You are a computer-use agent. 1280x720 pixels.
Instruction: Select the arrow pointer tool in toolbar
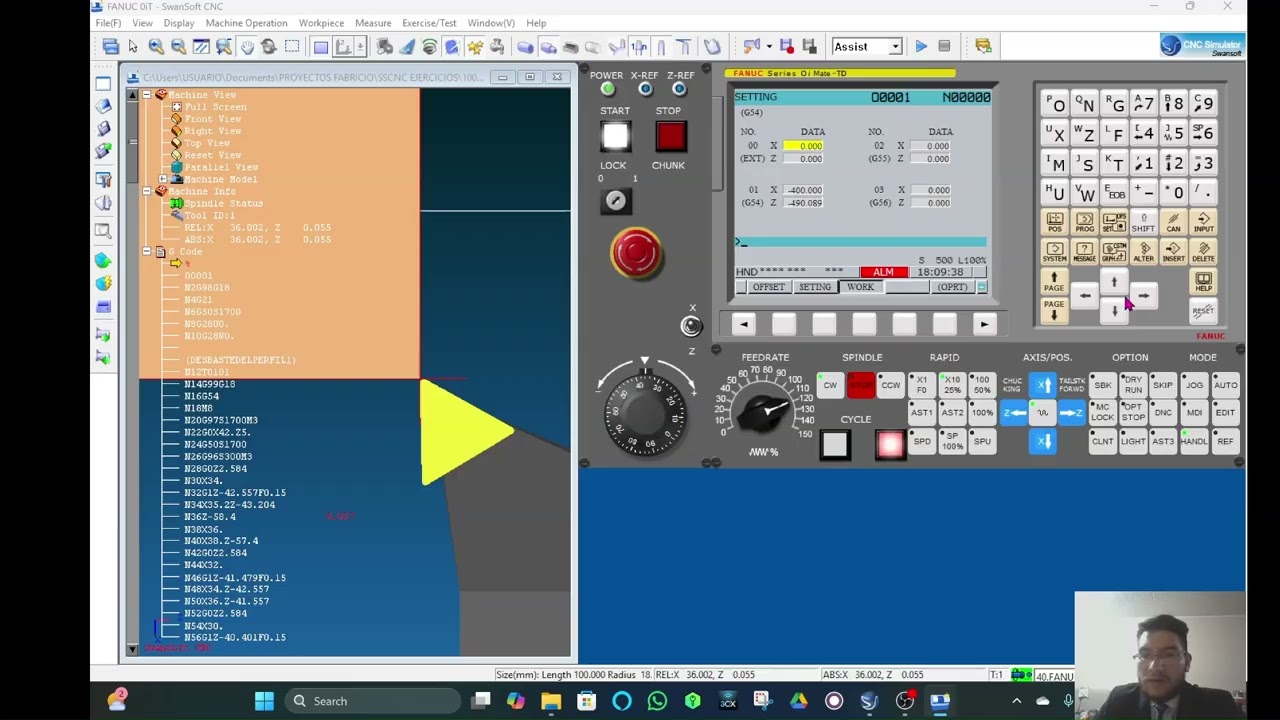133,47
